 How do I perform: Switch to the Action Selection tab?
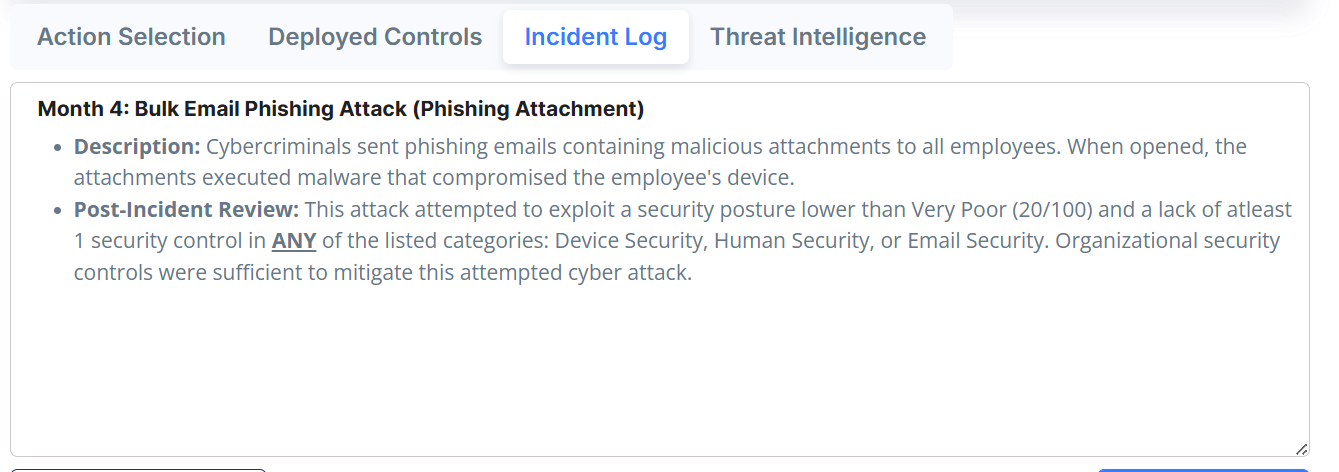pyautogui.click(x=131, y=37)
